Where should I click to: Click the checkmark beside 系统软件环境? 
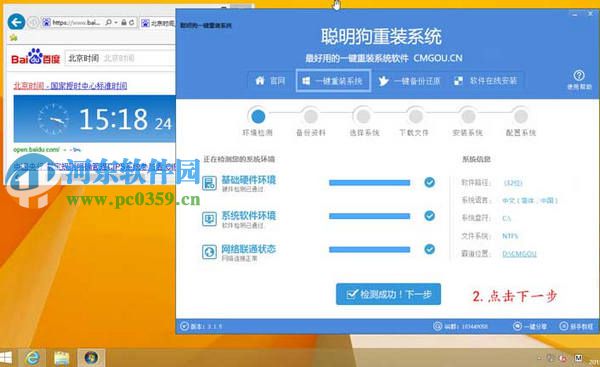(x=430, y=216)
